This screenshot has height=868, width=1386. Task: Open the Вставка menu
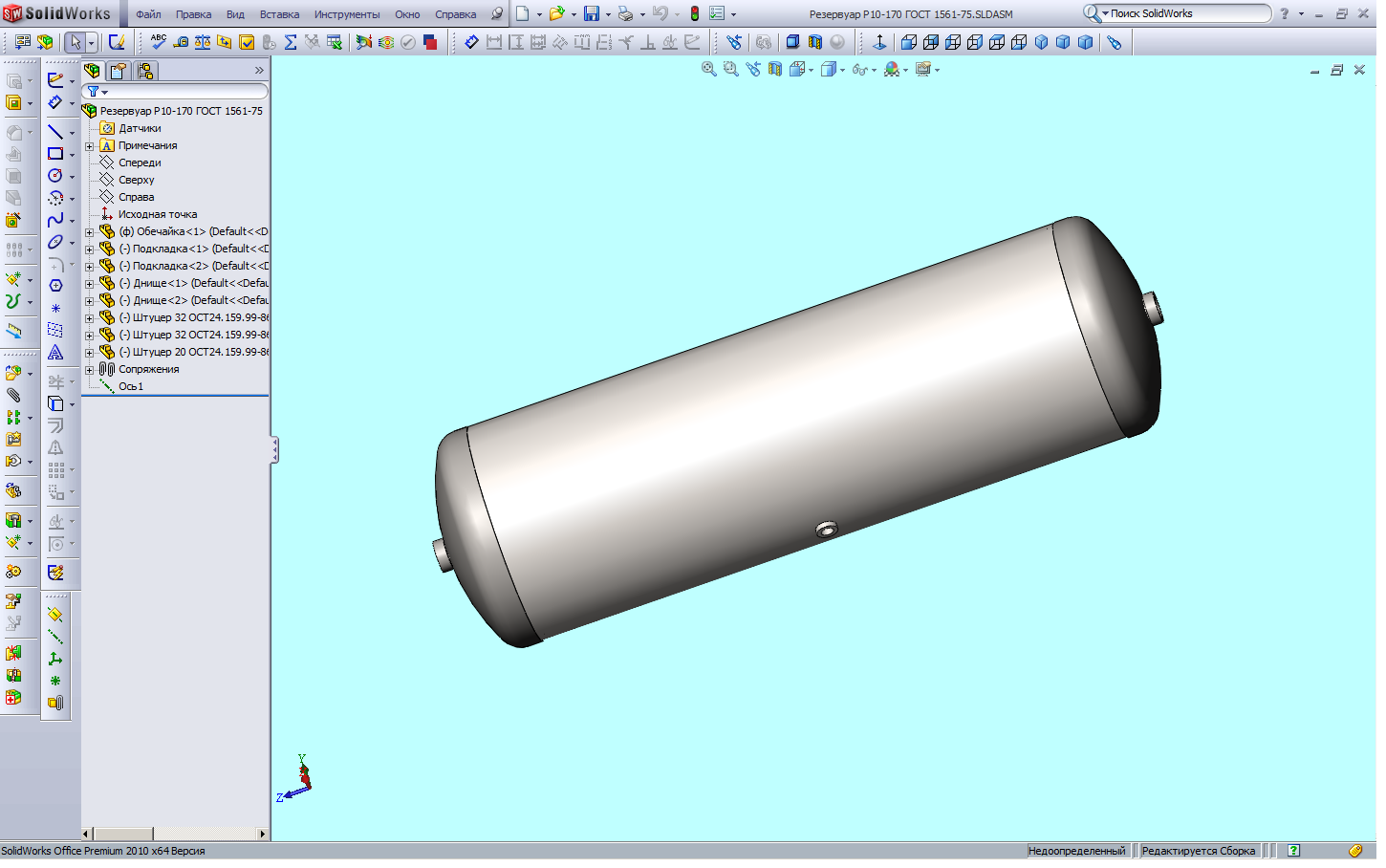(279, 14)
